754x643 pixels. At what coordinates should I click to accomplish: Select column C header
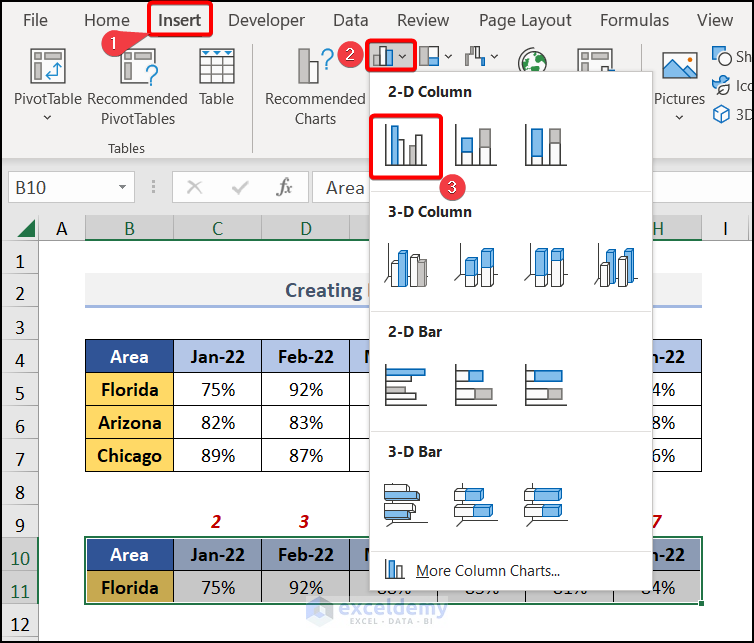pyautogui.click(x=217, y=228)
